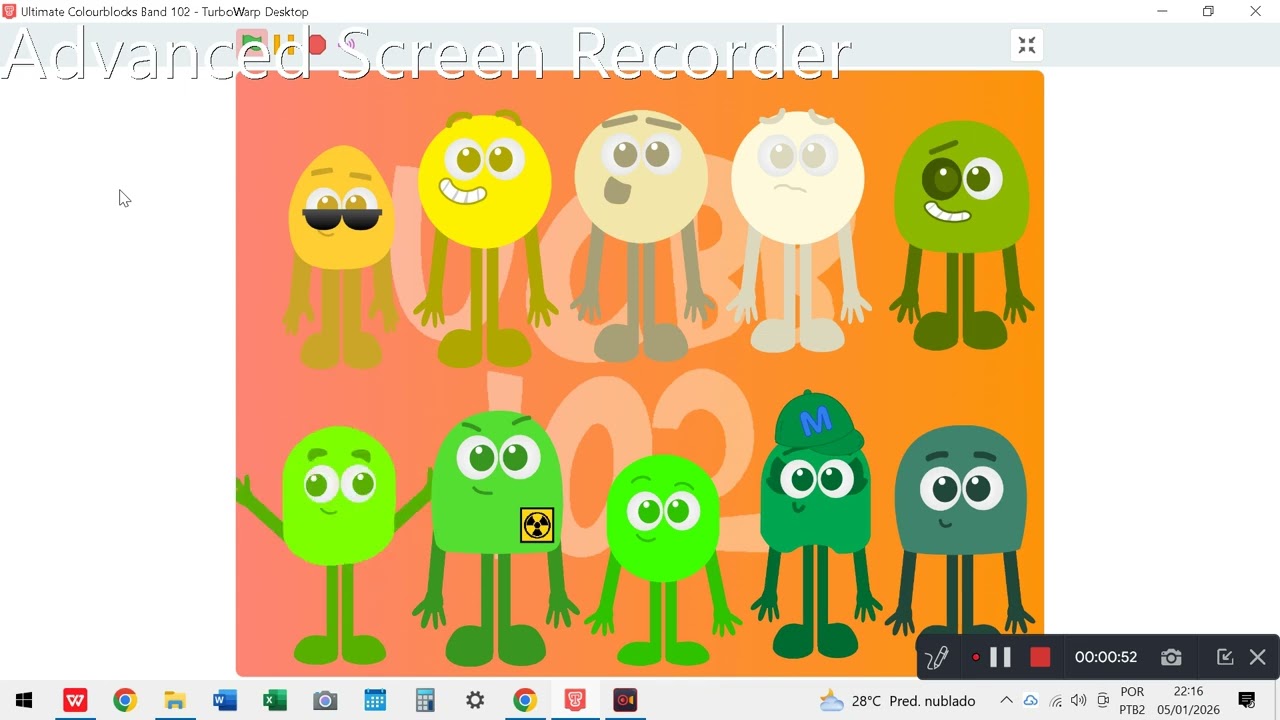Open the Camera app in taskbar
Viewport: 1280px width, 720px height.
point(325,700)
